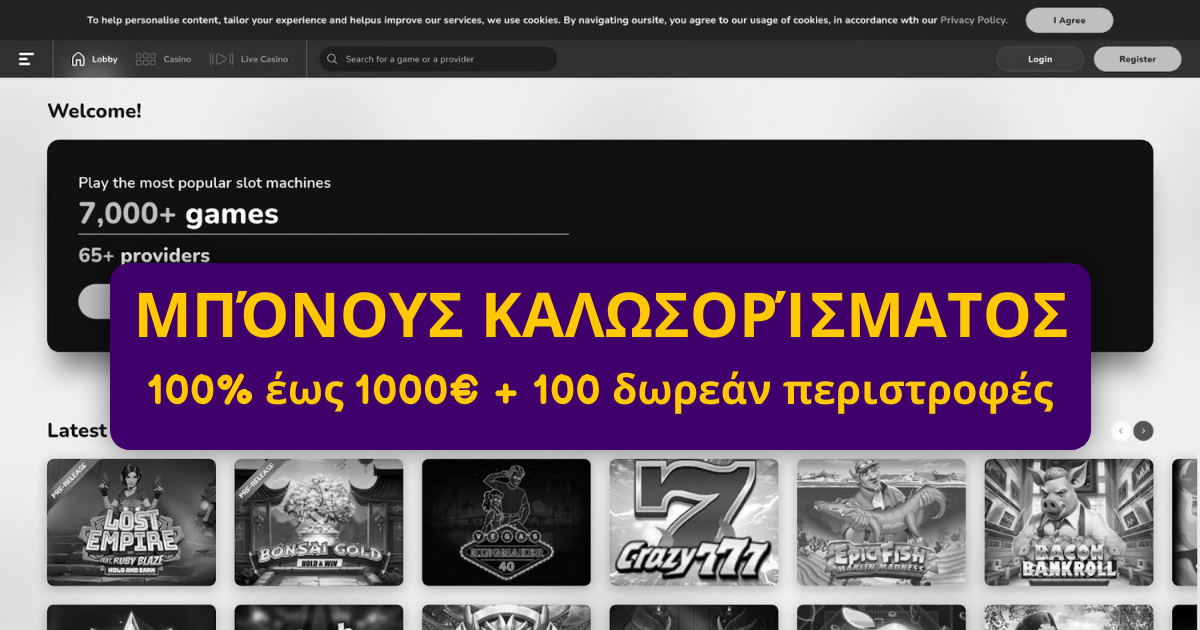This screenshot has width=1200, height=630.
Task: Click the search magnifier icon
Action: pyautogui.click(x=332, y=59)
